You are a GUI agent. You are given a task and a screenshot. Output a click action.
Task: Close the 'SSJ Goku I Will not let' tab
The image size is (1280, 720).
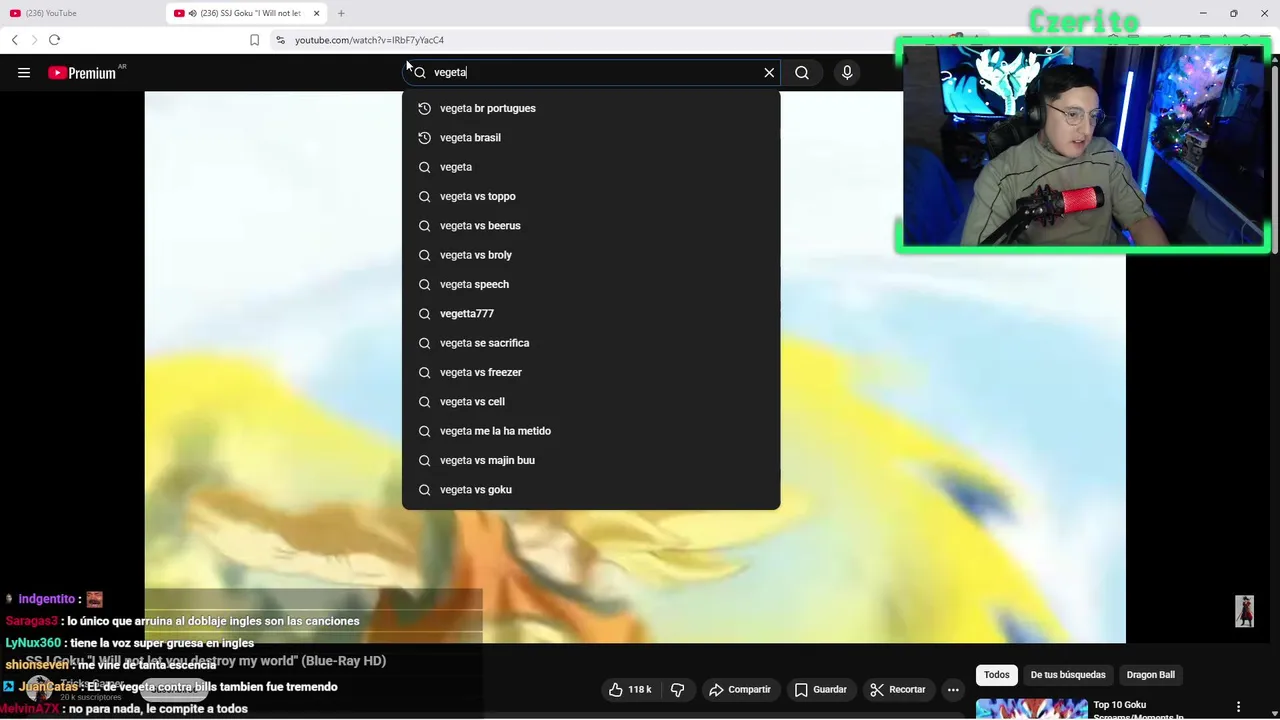coord(317,13)
